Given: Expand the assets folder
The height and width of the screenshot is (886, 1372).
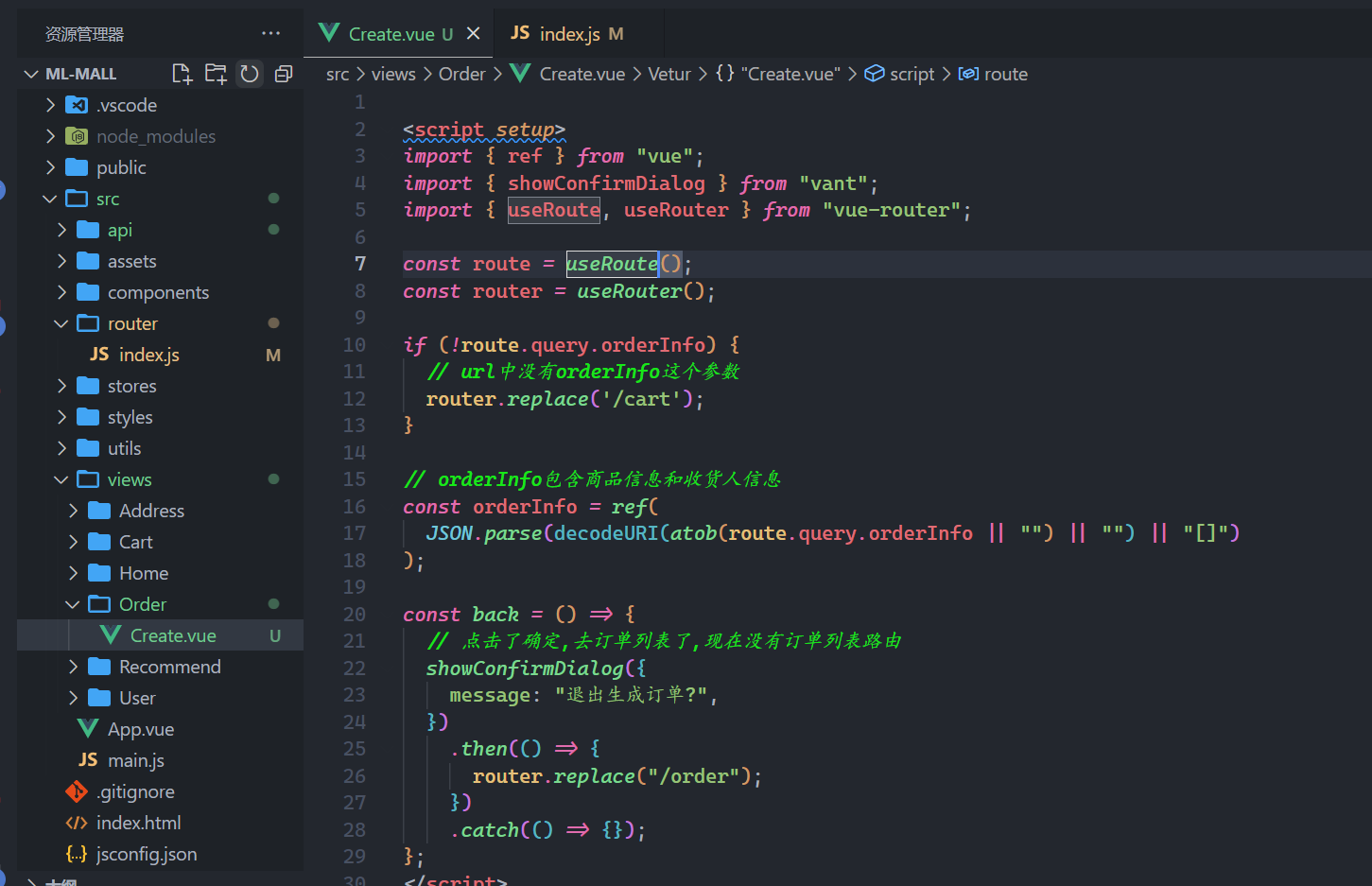Looking at the screenshot, I should 61,261.
